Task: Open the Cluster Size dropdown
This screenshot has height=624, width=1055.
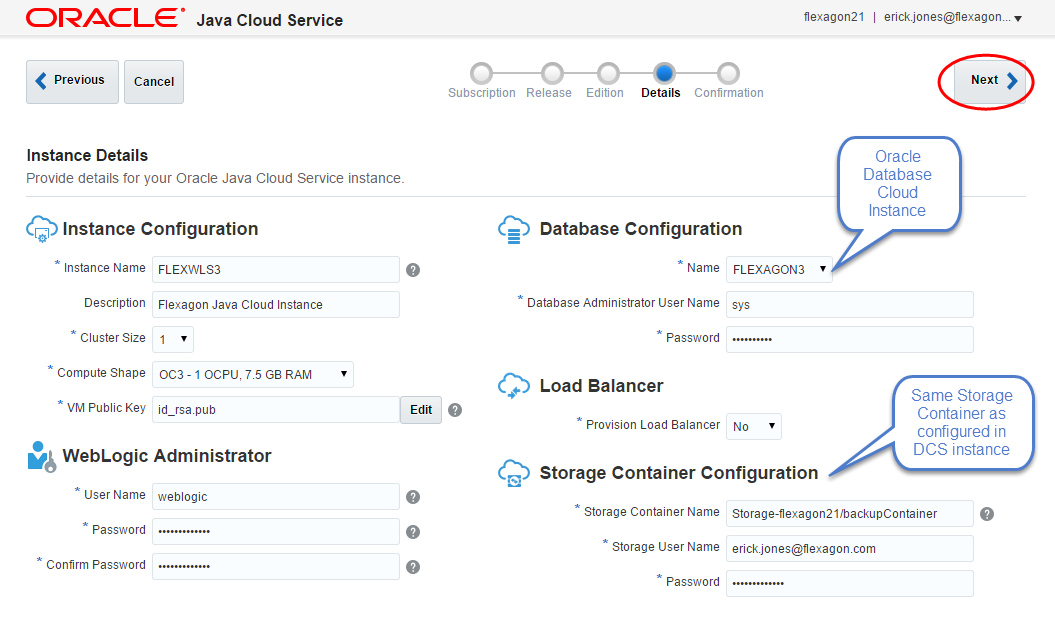Action: point(173,339)
